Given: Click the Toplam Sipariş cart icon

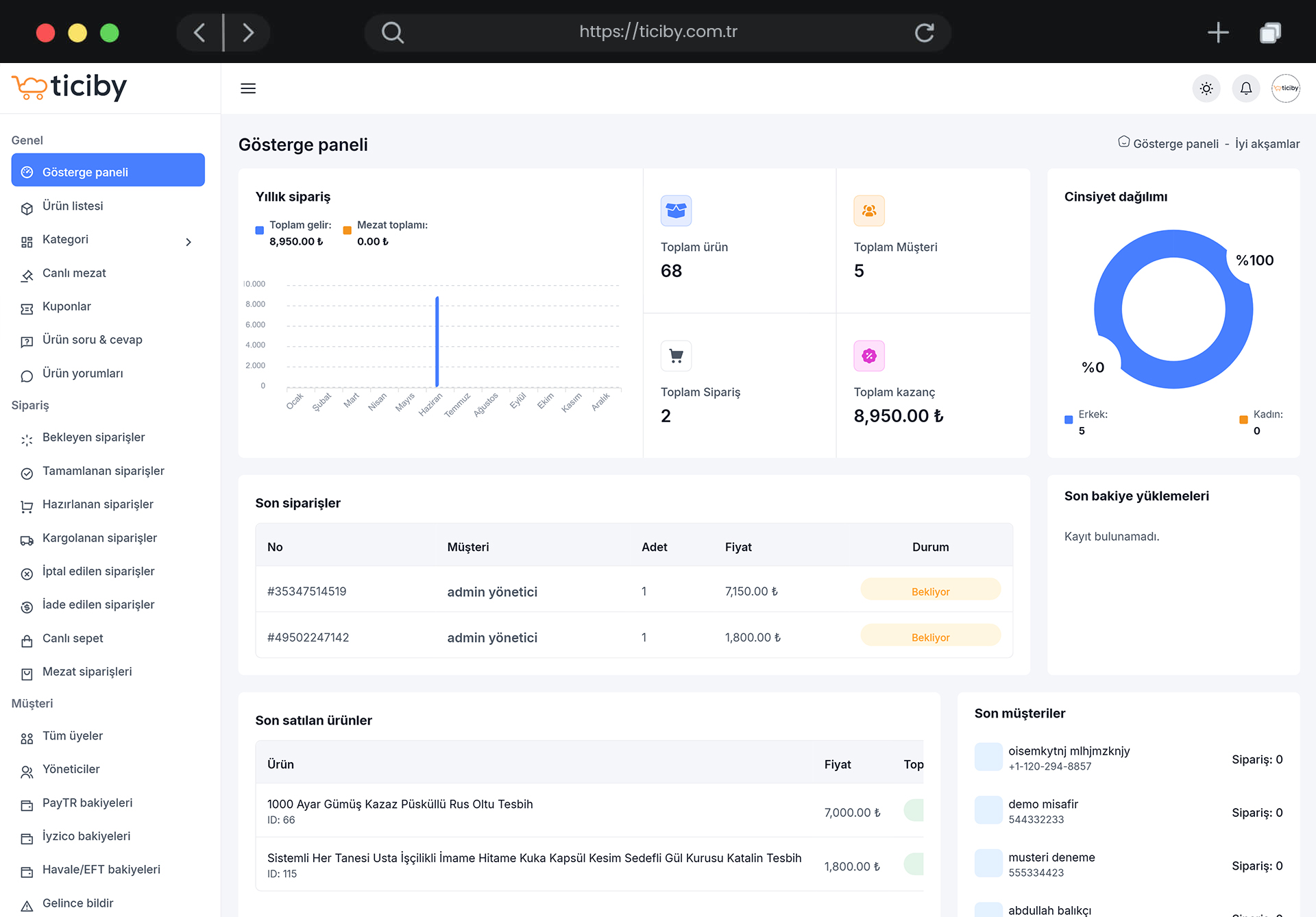Looking at the screenshot, I should pyautogui.click(x=676, y=356).
